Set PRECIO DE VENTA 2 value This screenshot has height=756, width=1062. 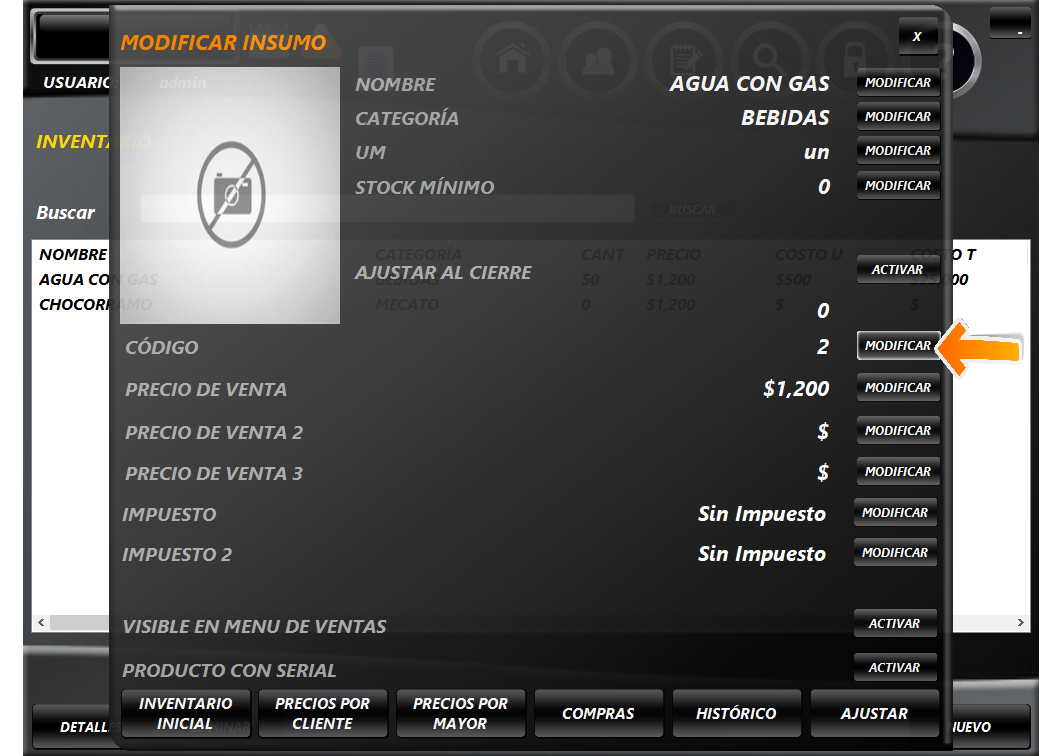click(x=897, y=431)
